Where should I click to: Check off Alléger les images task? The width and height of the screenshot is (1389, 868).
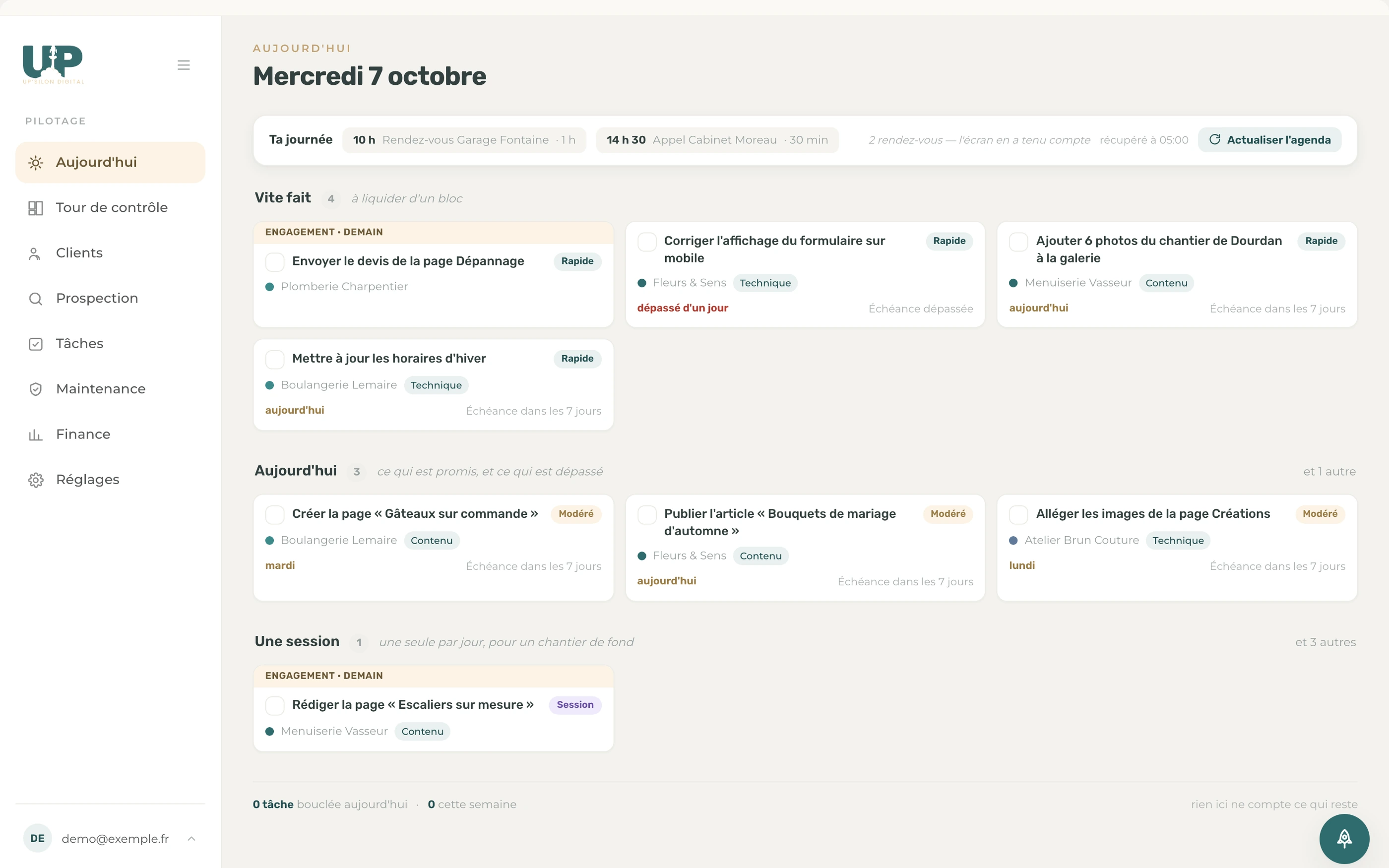(x=1019, y=514)
